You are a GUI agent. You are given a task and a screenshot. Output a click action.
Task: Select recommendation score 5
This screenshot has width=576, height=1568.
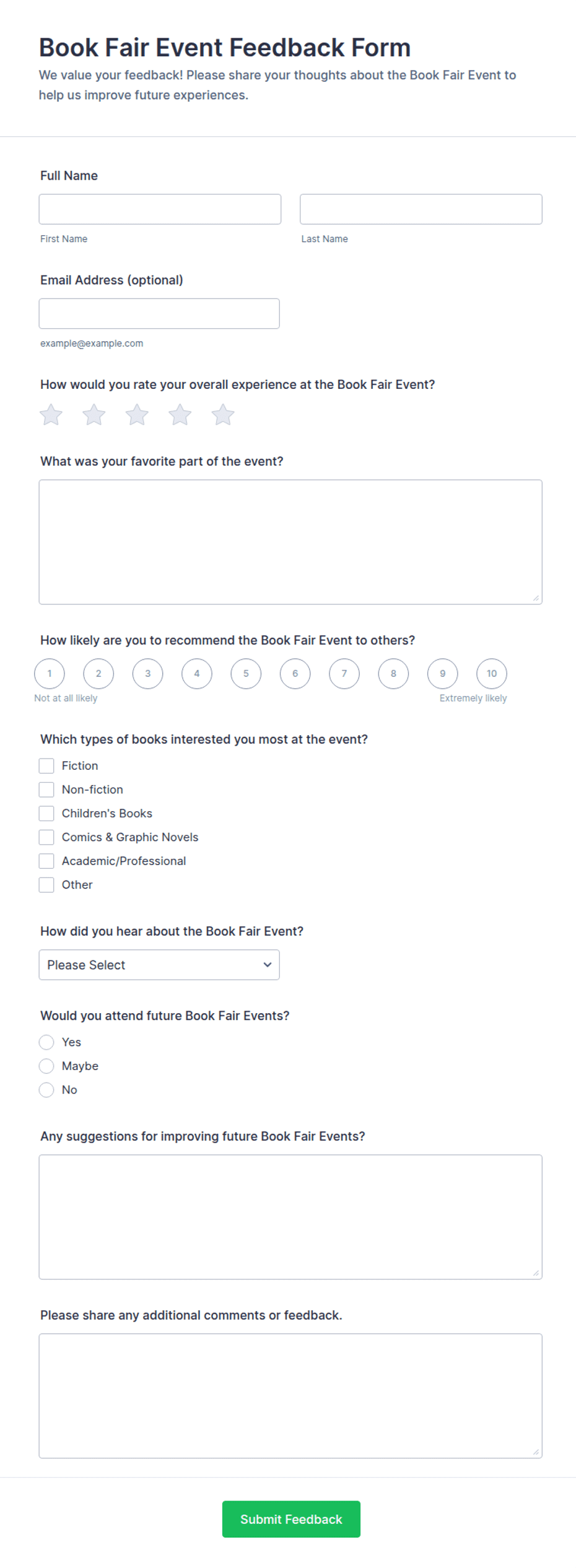246,674
